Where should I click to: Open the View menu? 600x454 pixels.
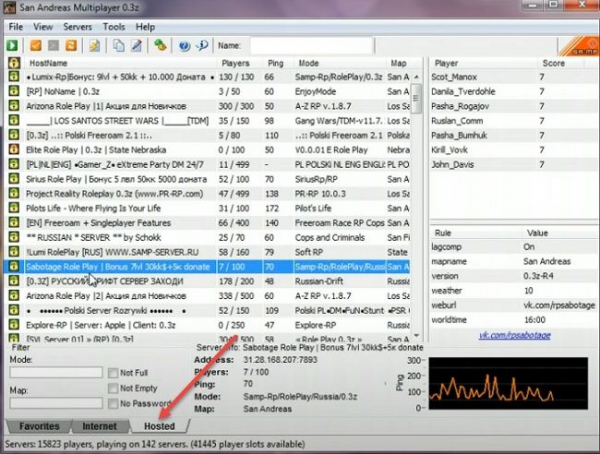click(43, 27)
